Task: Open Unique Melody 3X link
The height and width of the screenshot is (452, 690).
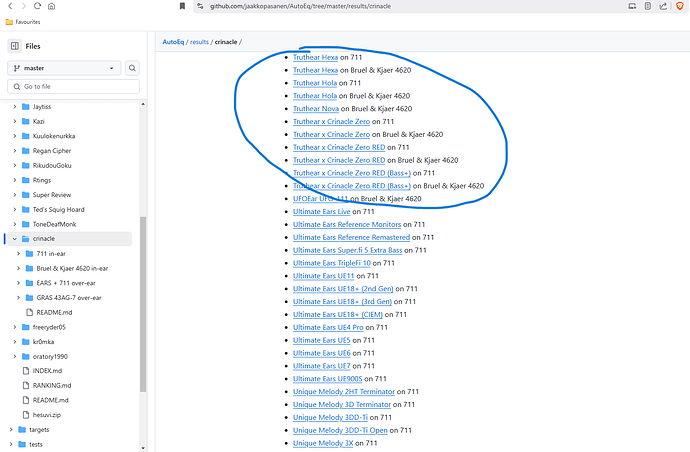Action: pyautogui.click(x=323, y=443)
